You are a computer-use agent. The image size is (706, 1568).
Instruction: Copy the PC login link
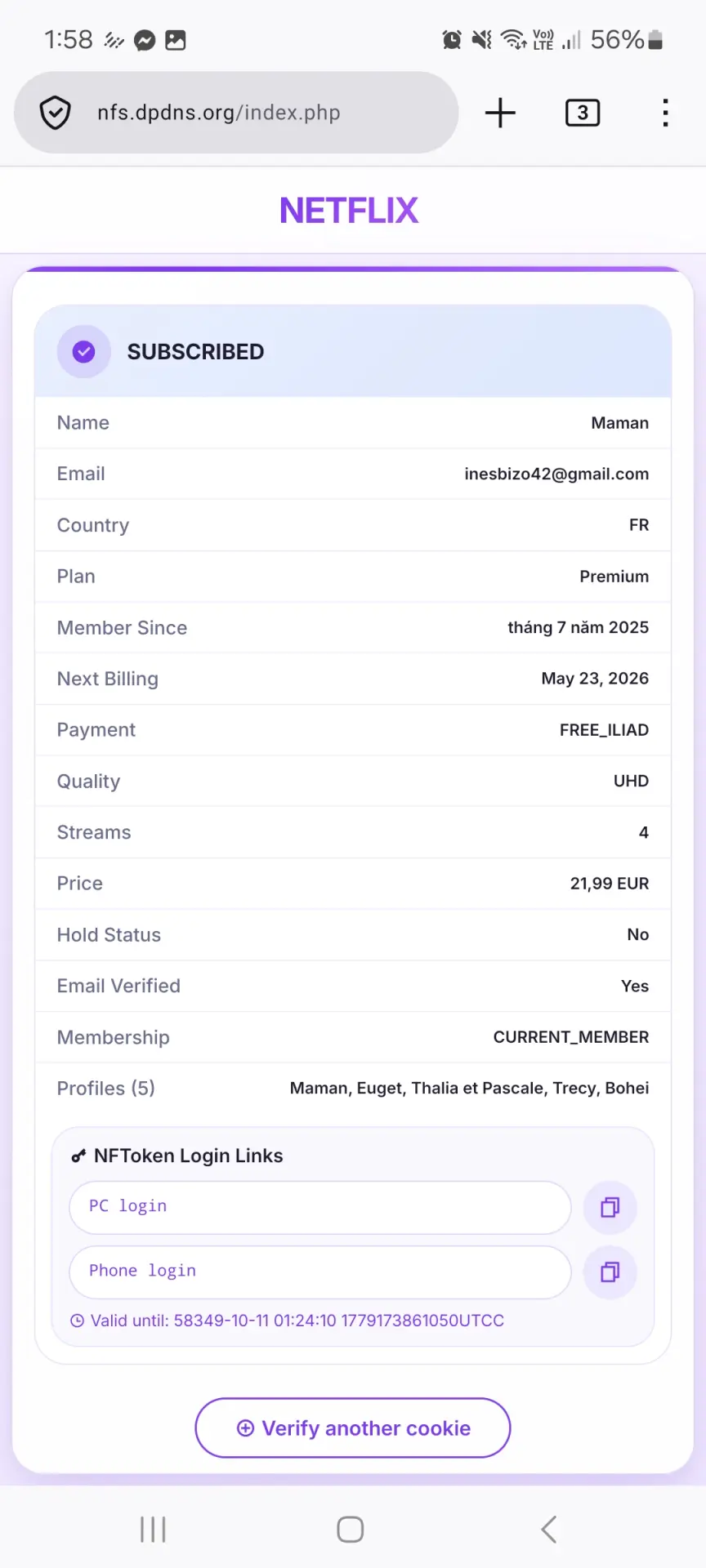tap(610, 1207)
